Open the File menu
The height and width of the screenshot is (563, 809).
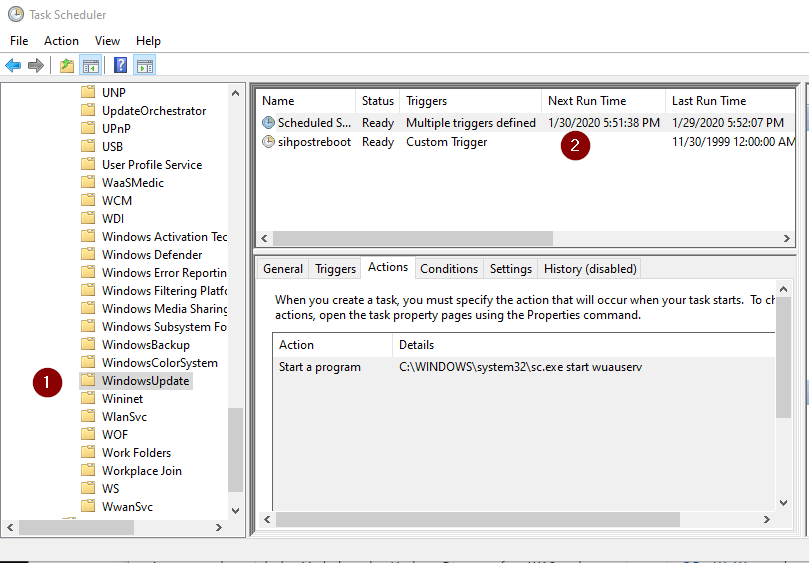point(19,41)
